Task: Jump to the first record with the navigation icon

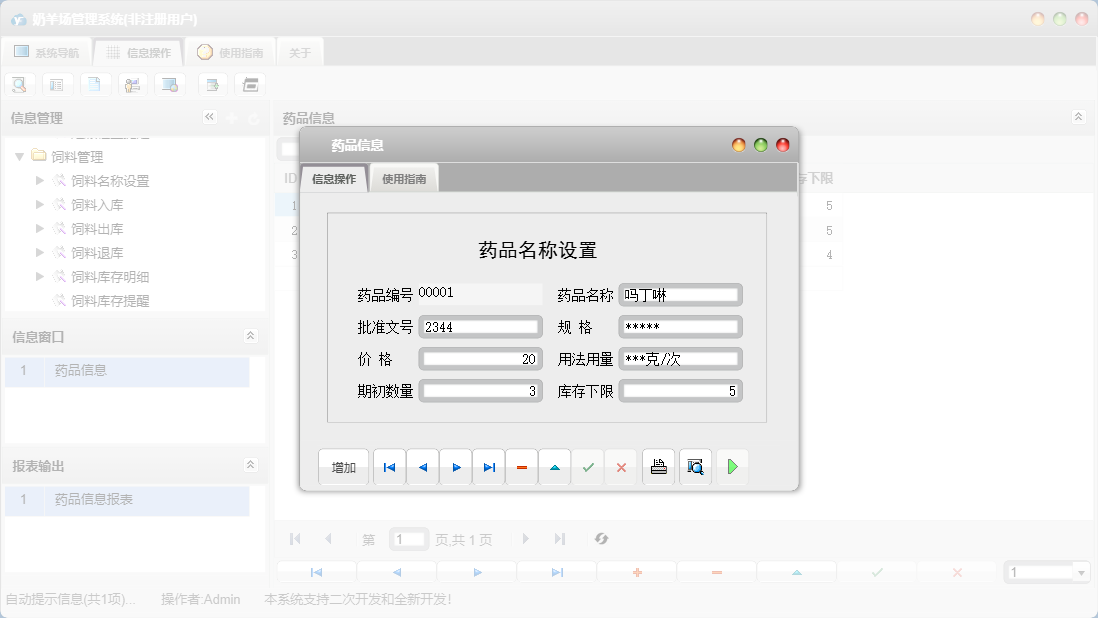Action: 389,466
